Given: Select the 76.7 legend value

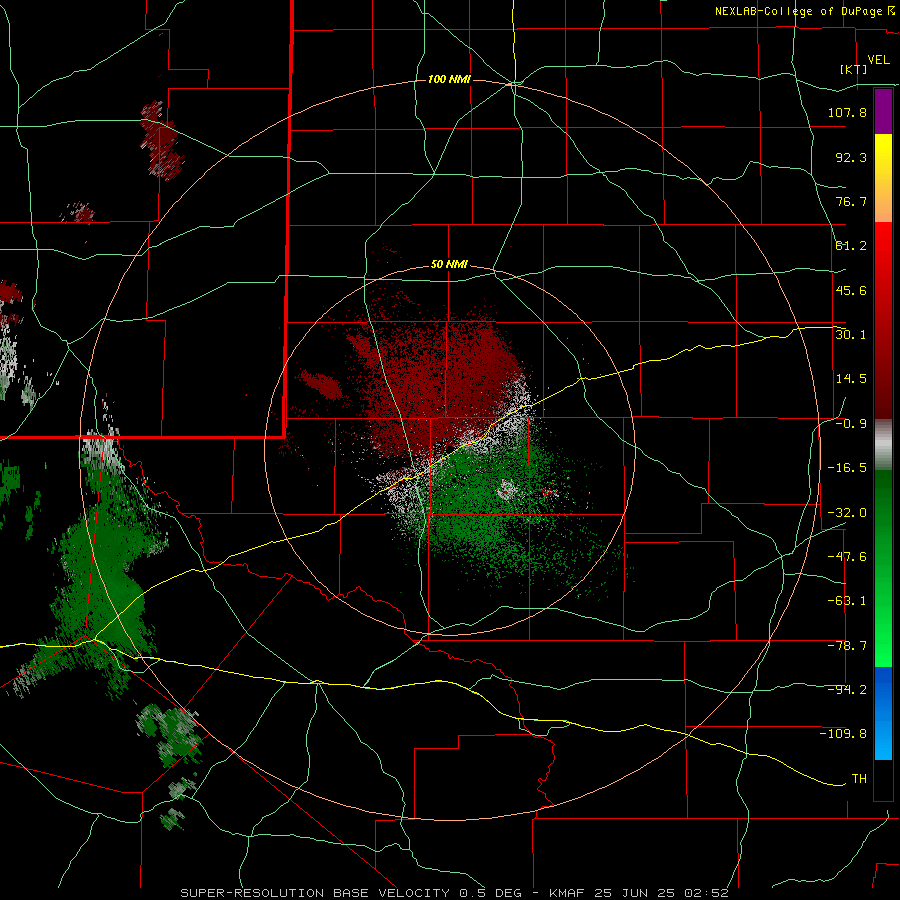Looking at the screenshot, I should point(851,201).
